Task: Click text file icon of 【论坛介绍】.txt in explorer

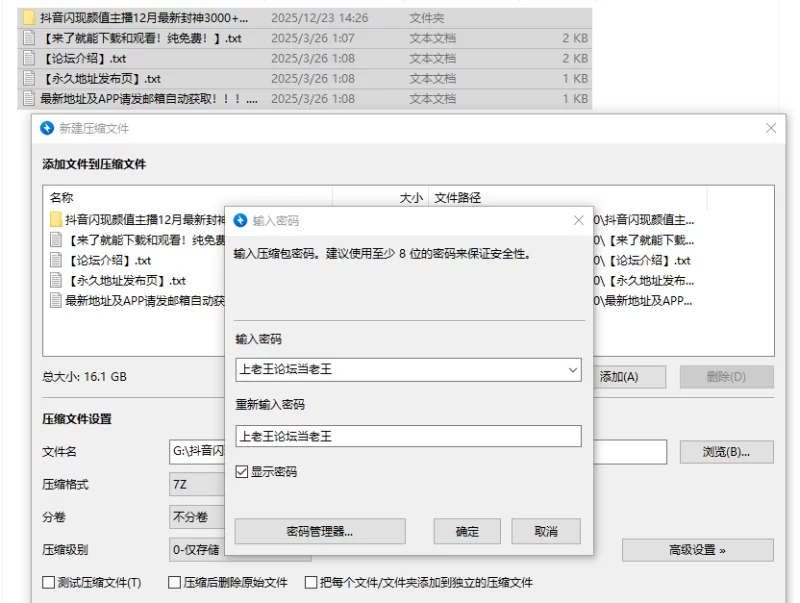Action: coord(29,58)
